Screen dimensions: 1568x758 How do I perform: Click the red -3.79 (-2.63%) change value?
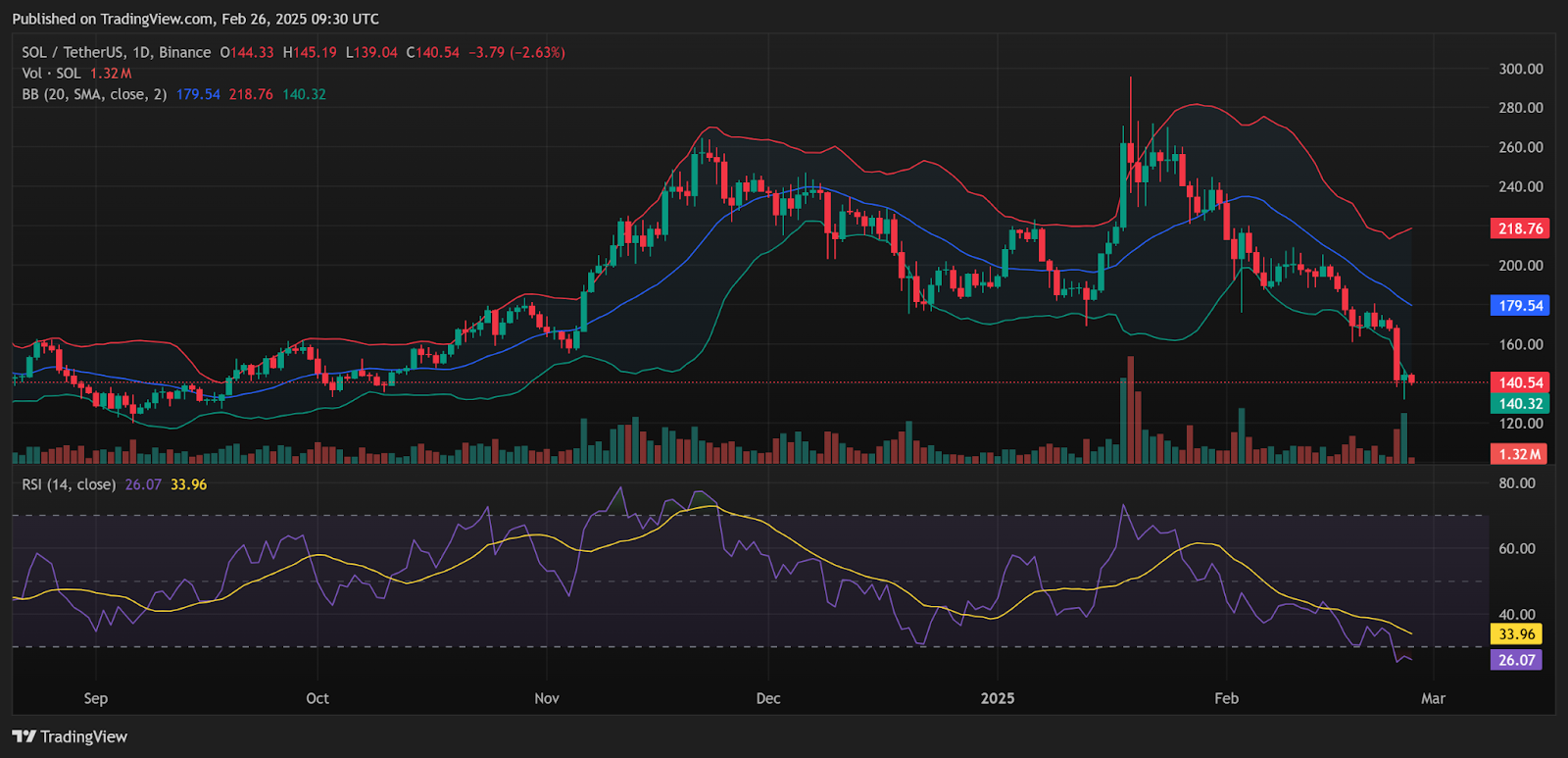(516, 52)
